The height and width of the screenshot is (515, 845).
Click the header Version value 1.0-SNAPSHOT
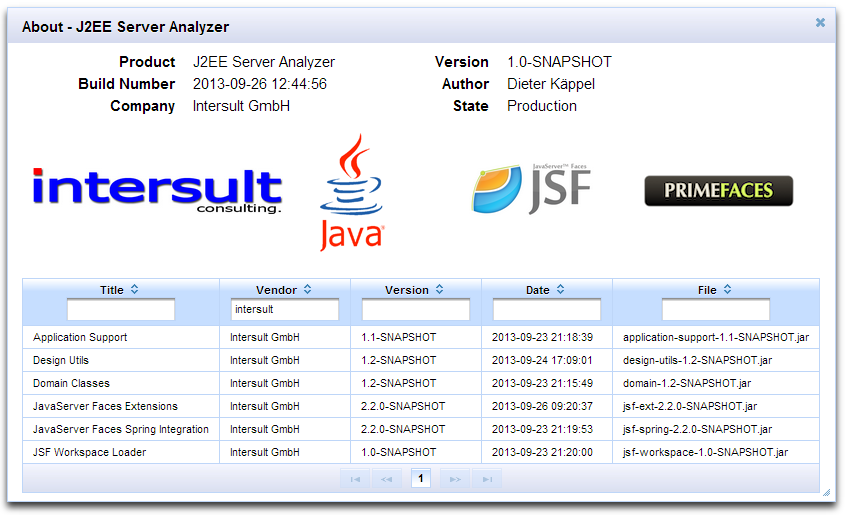559,62
